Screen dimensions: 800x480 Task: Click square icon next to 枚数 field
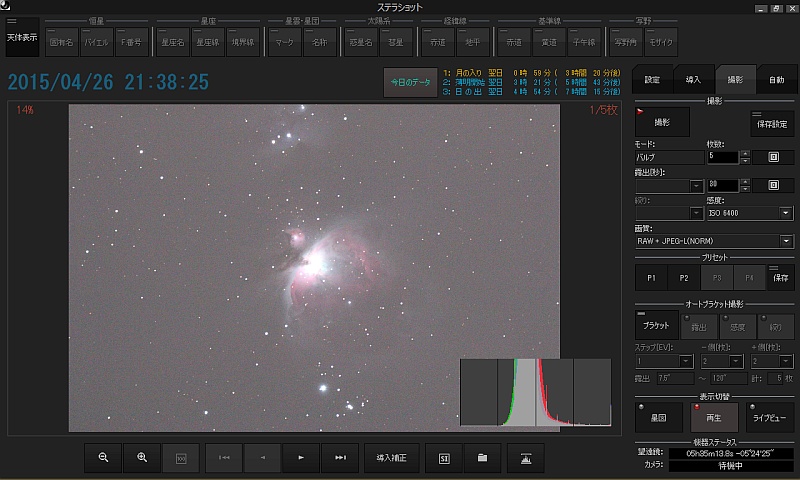coord(773,157)
